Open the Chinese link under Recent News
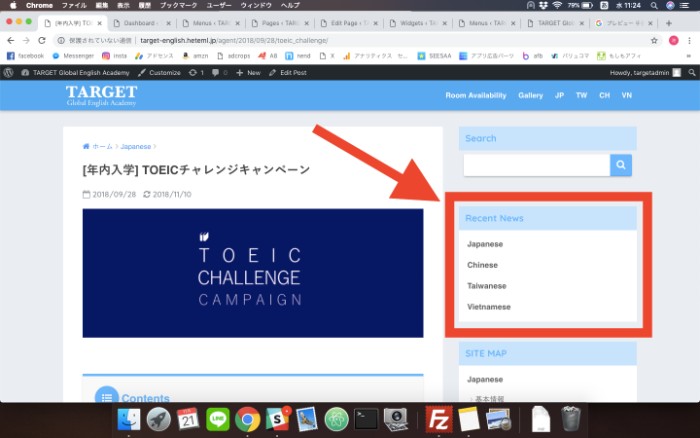Viewport: 700px width, 438px height. click(482, 265)
